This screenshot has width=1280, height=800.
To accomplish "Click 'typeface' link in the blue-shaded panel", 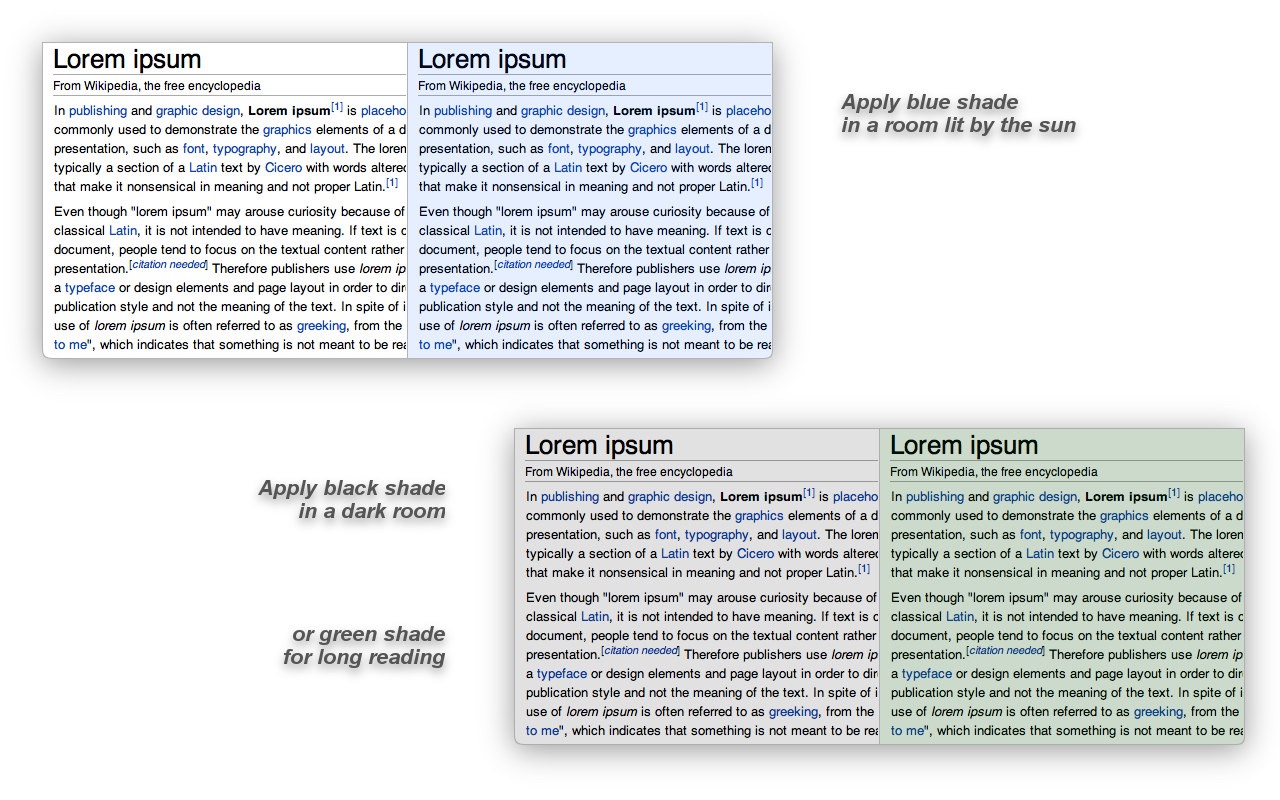I will (455, 288).
